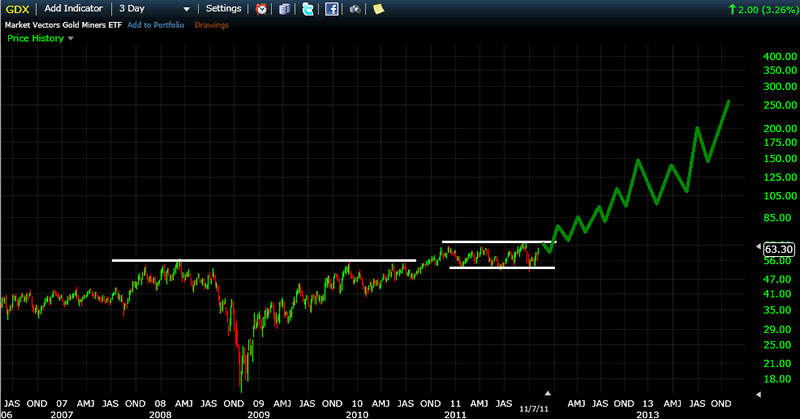Screen dimensions: 800x419
Task: Share chart via Twitter icon
Action: pyautogui.click(x=307, y=9)
